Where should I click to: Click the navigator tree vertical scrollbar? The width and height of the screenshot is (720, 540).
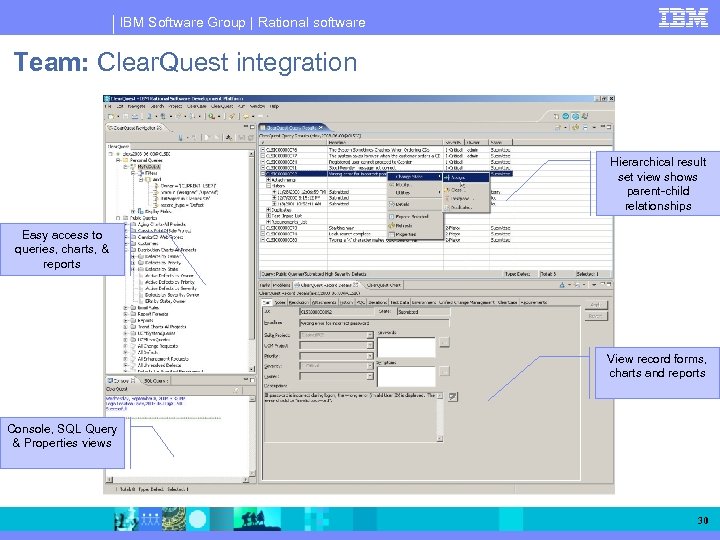[252, 261]
